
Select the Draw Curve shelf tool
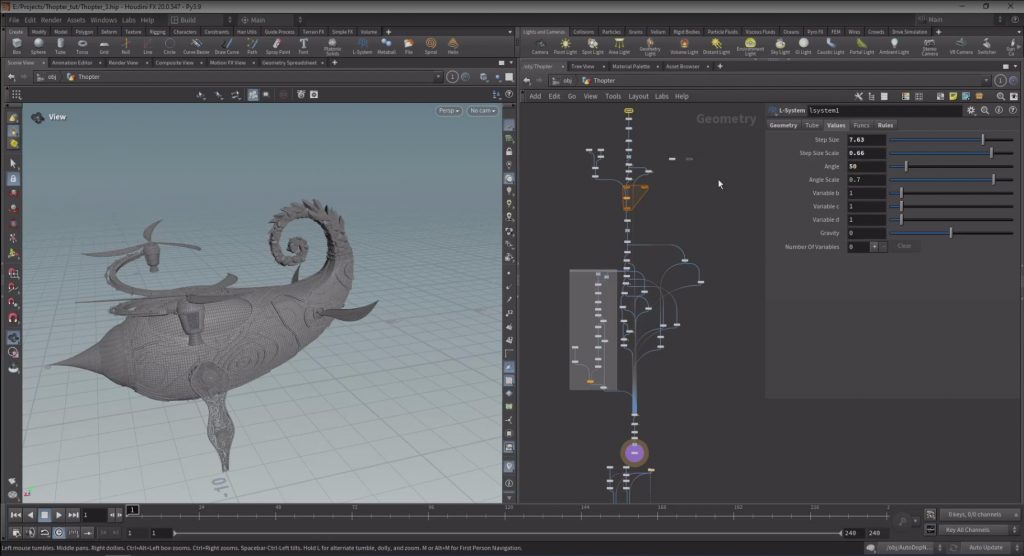pyautogui.click(x=227, y=46)
